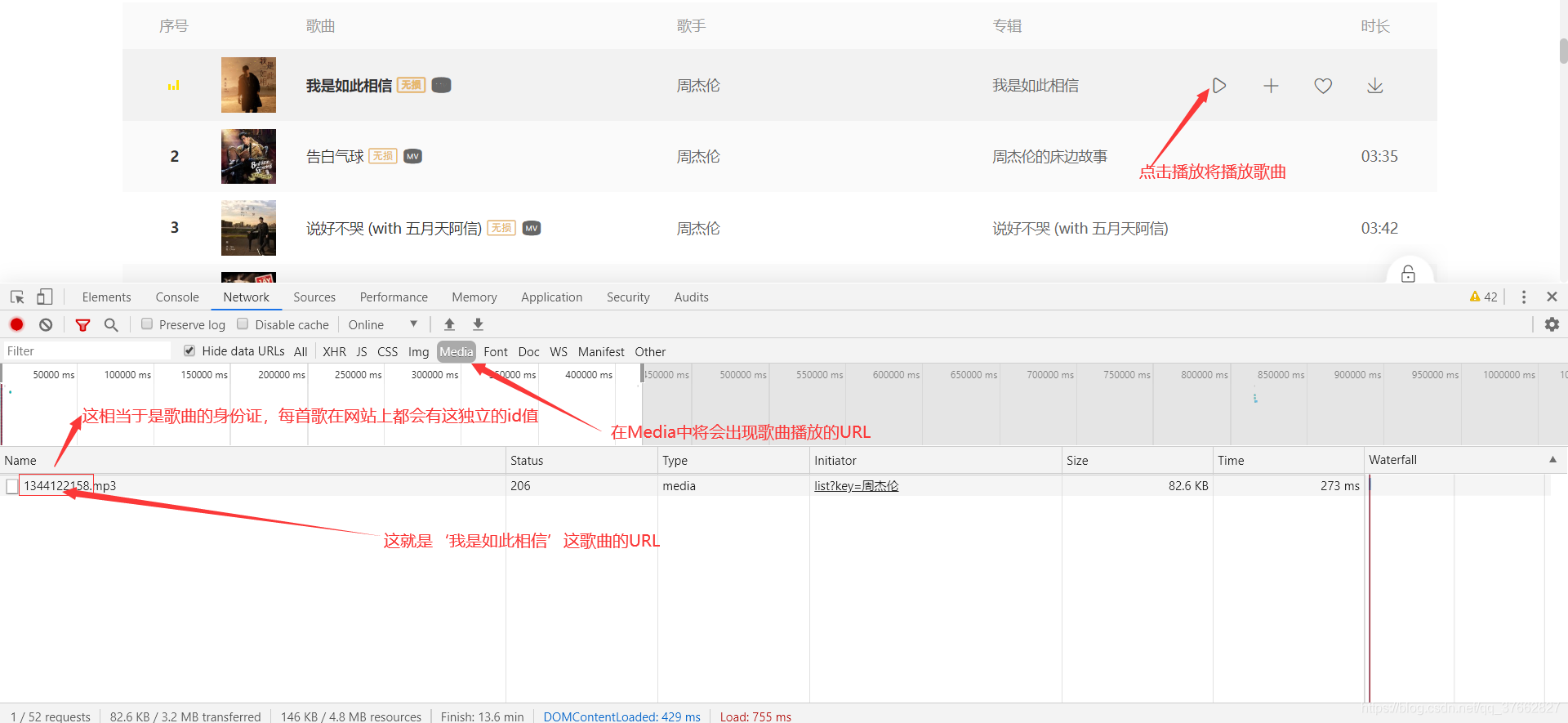The width and height of the screenshot is (1568, 723).
Task: Add 我是如此相信 to playlist with plus icon
Action: tap(1271, 86)
